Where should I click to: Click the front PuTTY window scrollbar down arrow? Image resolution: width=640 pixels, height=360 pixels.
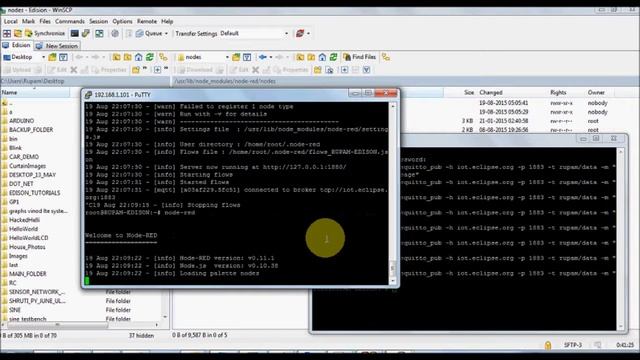pyautogui.click(x=393, y=281)
